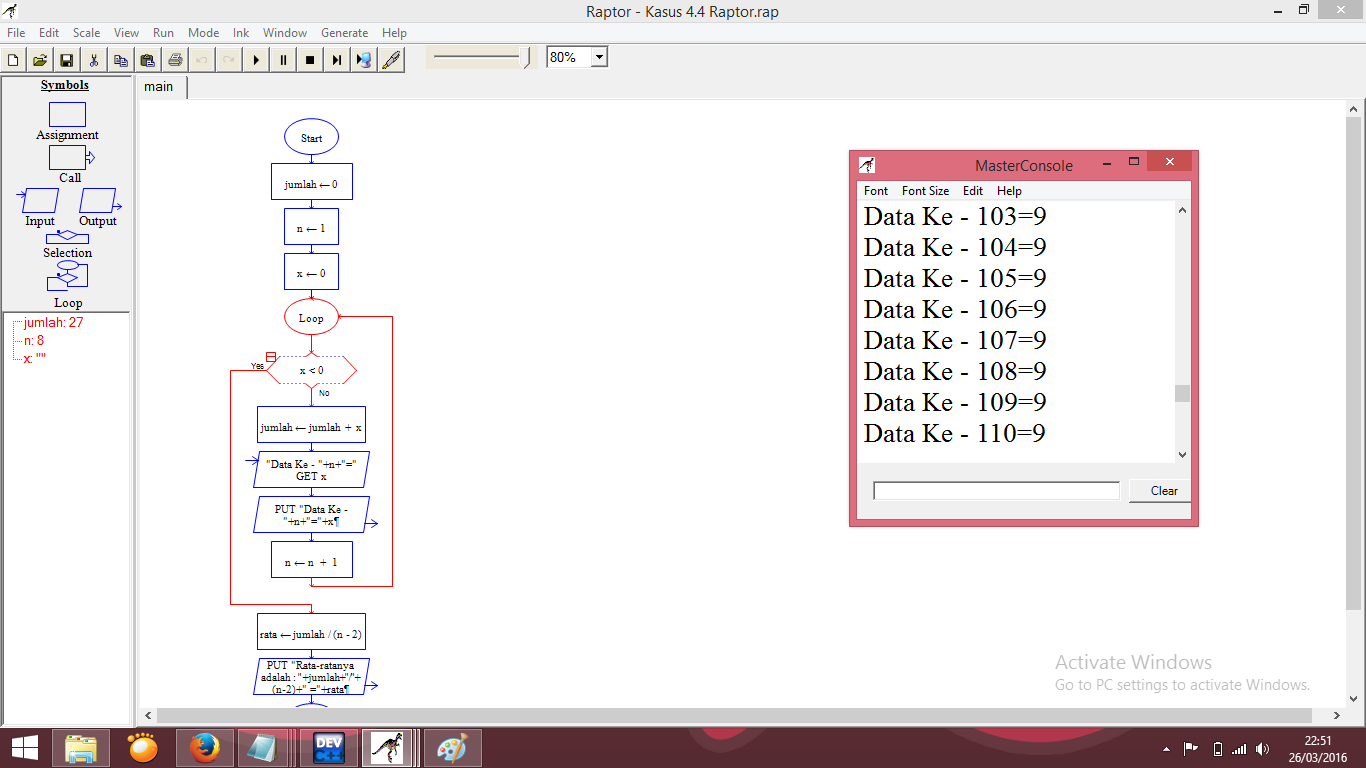The image size is (1366, 768).
Task: Select the x: "" variable in watch panel
Action: pos(35,359)
